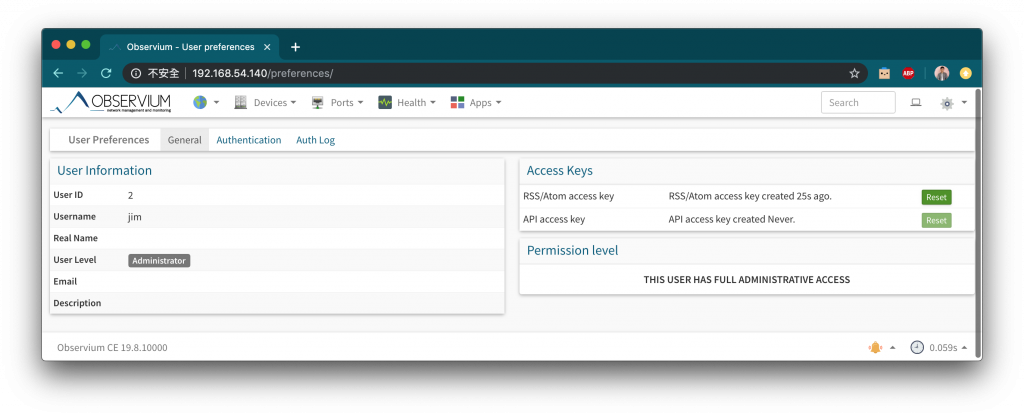Click the Permission level heading

pyautogui.click(x=572, y=250)
